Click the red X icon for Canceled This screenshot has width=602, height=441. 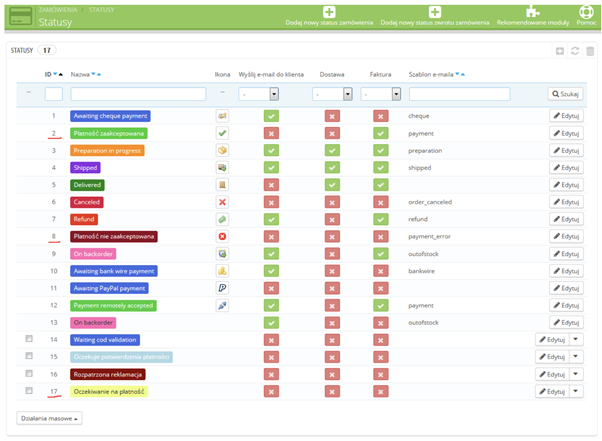(222, 202)
